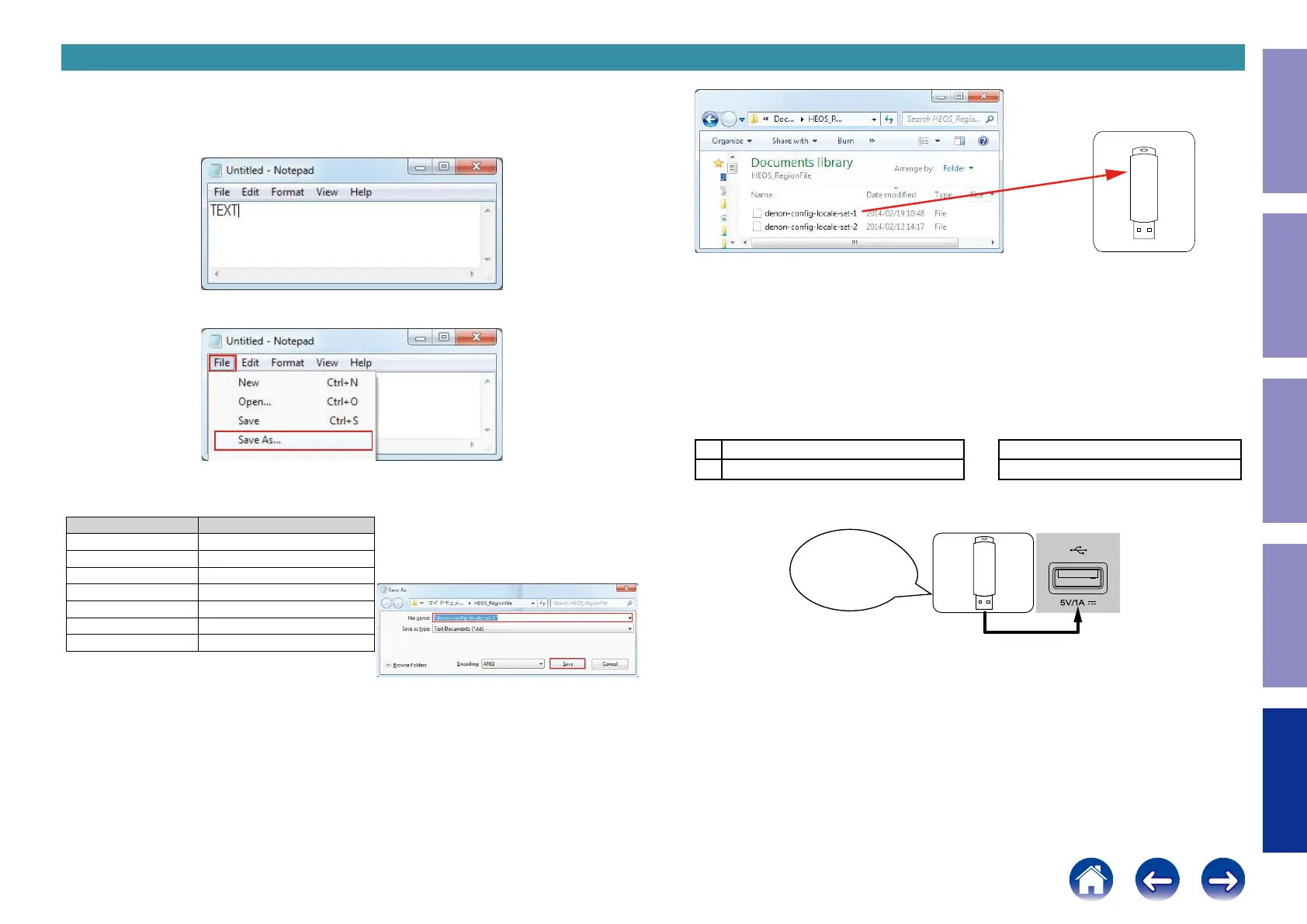Viewport: 1307px width, 924px height.
Task: Select the Favorites star in navigation pane
Action: point(719,163)
